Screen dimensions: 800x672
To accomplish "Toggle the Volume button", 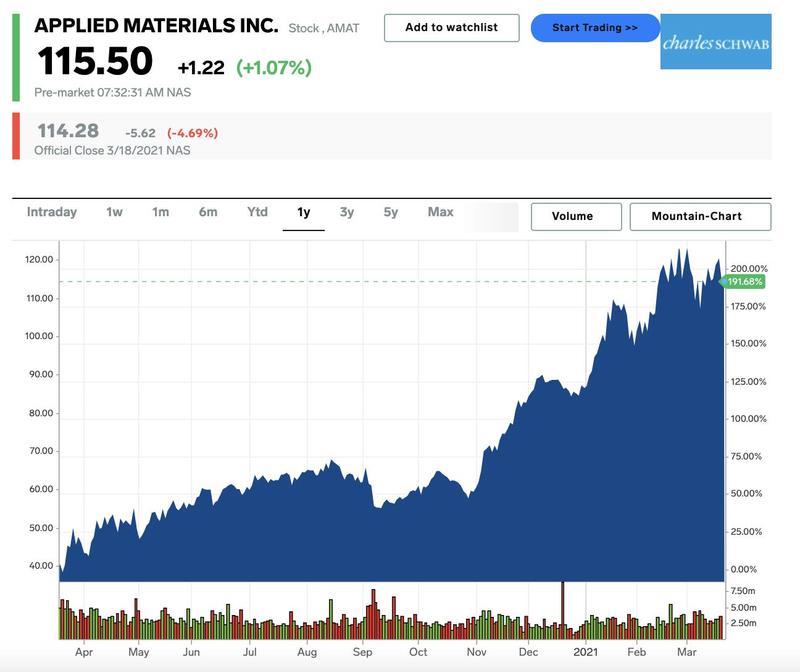I will pos(576,216).
